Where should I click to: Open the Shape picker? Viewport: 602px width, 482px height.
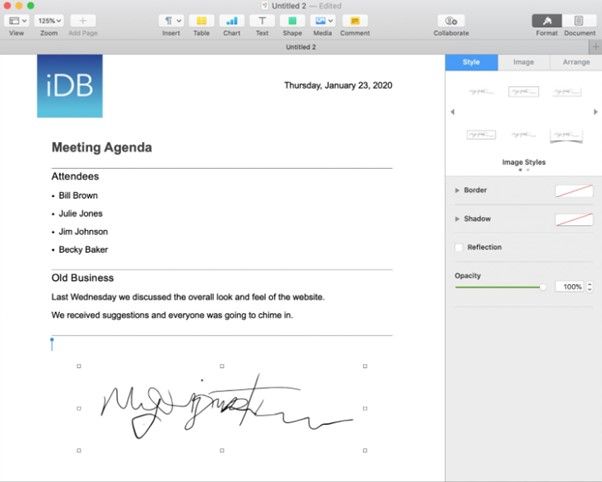pos(292,20)
